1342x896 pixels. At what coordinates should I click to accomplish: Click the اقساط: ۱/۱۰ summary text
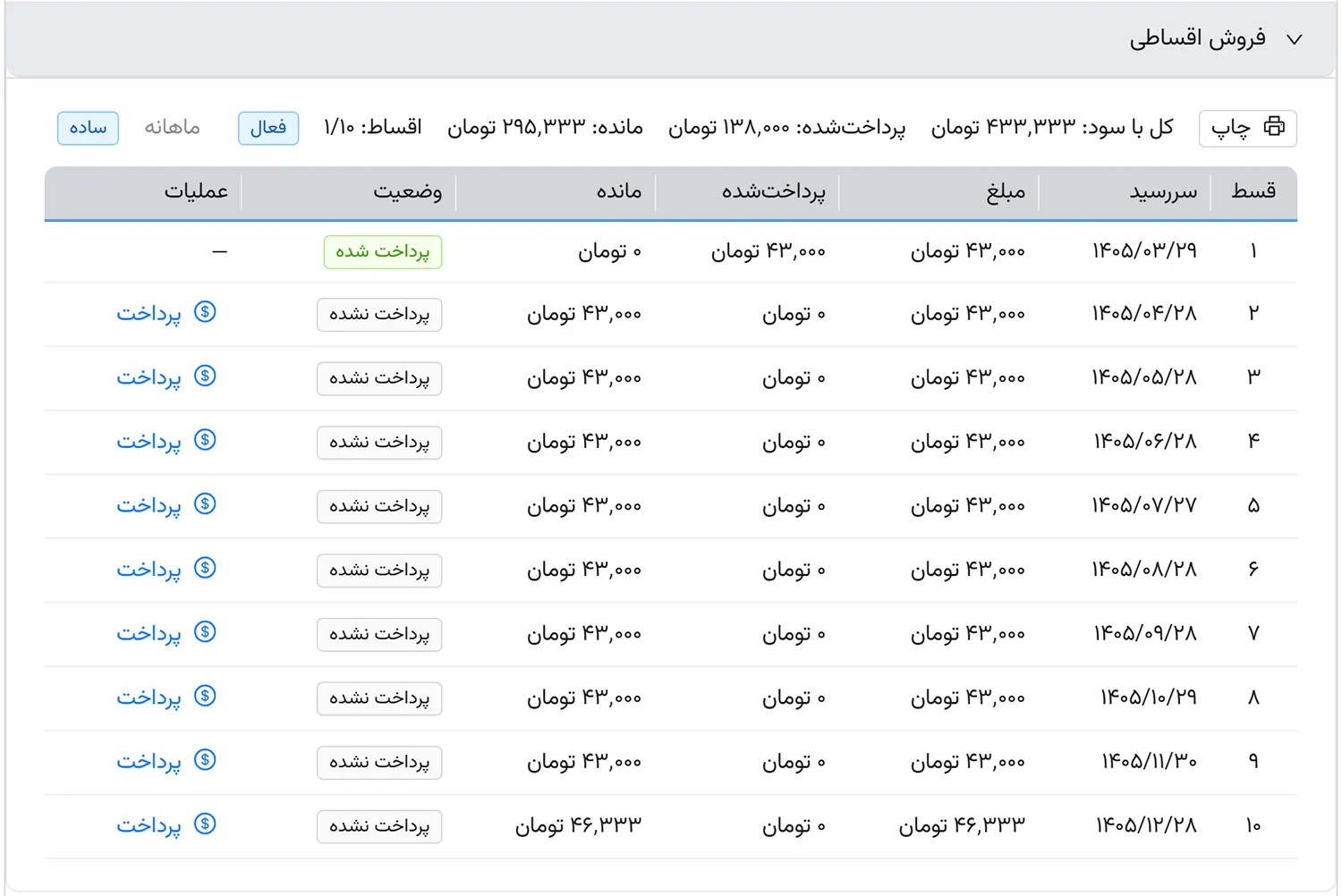click(x=372, y=128)
